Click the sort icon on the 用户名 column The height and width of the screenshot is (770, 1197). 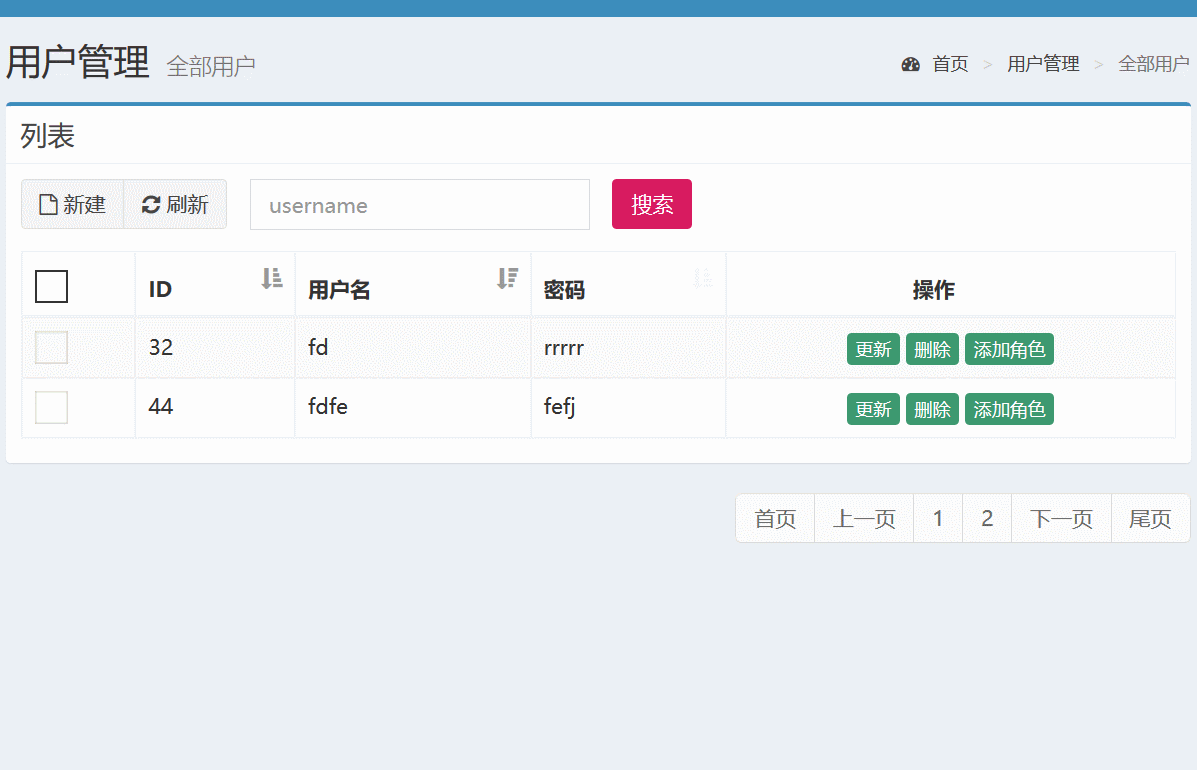click(x=508, y=279)
